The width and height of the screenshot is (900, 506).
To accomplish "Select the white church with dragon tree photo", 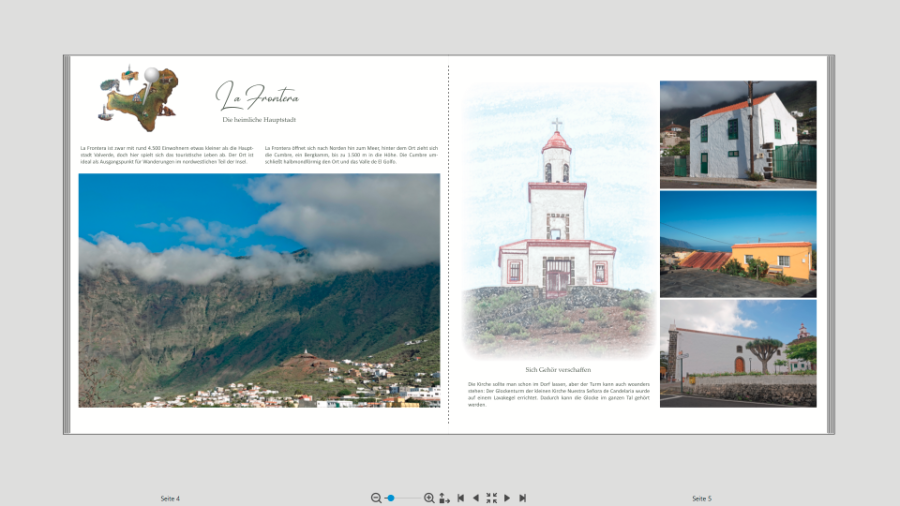I will coord(738,353).
